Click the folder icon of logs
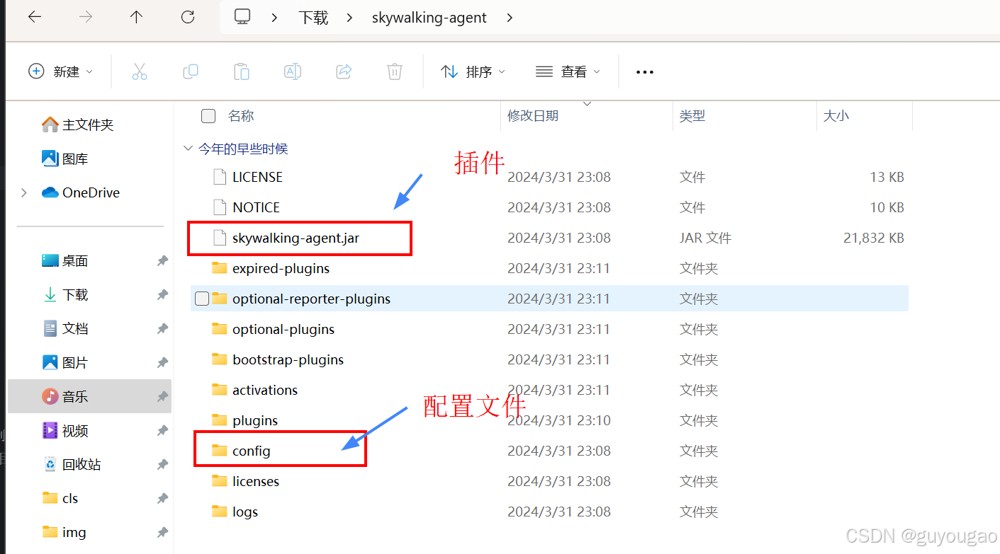Viewport: 1000px width, 554px height. [219, 511]
